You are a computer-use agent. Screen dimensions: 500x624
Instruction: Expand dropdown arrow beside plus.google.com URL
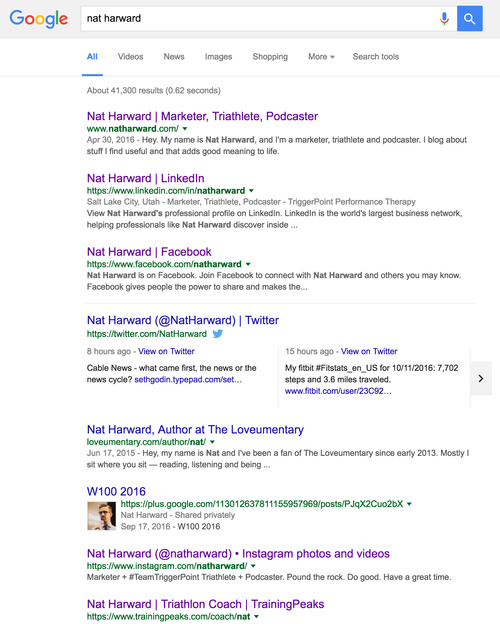pos(409,504)
